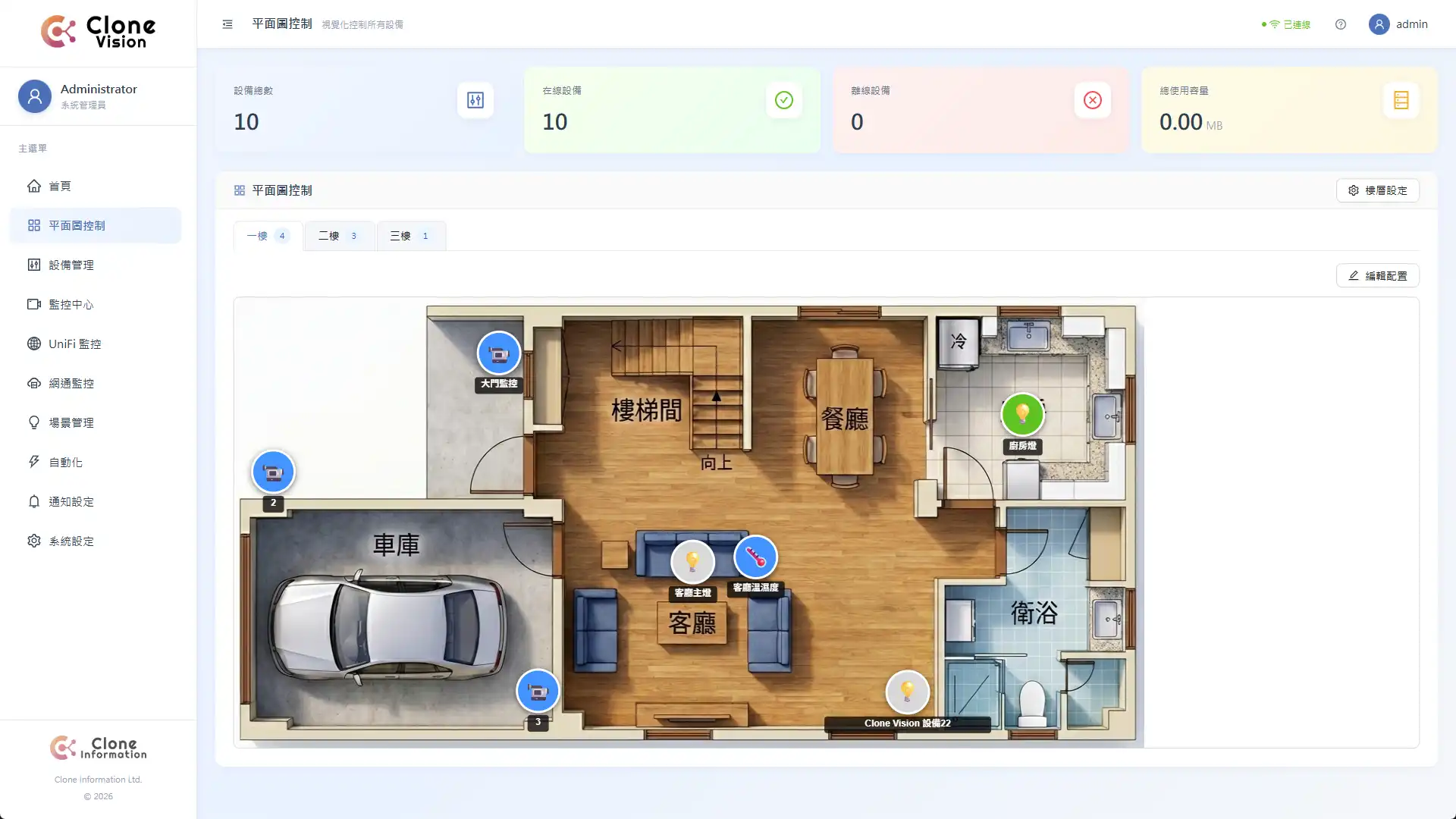Click the 編輯配置 edit button

pos(1377,276)
